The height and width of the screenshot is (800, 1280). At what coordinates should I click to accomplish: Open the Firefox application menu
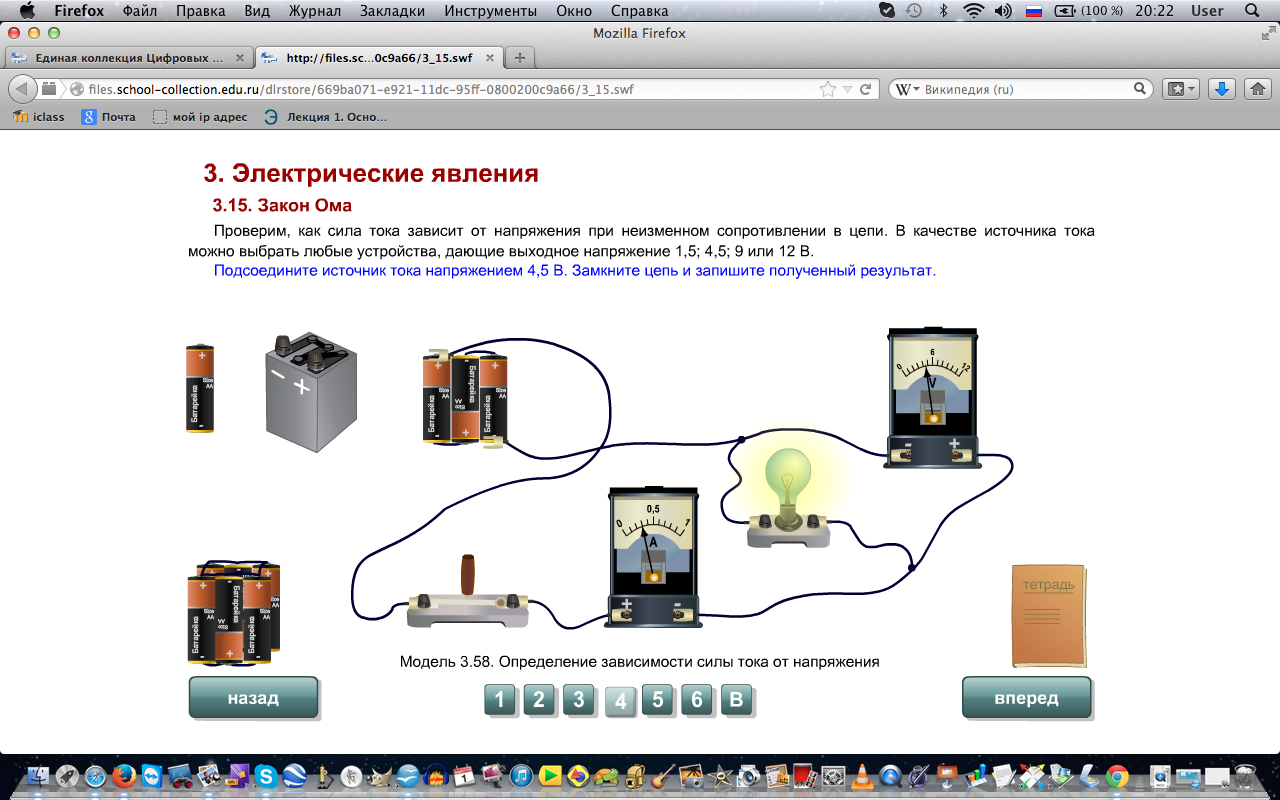point(79,11)
